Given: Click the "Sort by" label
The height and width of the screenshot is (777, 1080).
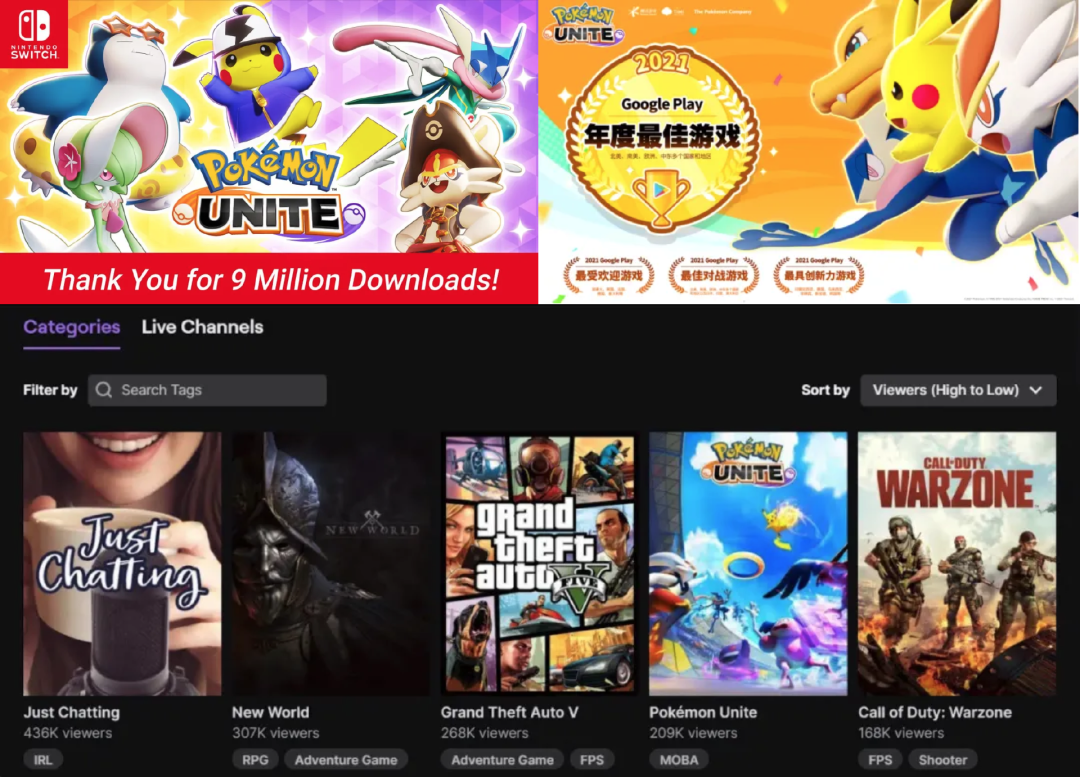Looking at the screenshot, I should point(825,390).
